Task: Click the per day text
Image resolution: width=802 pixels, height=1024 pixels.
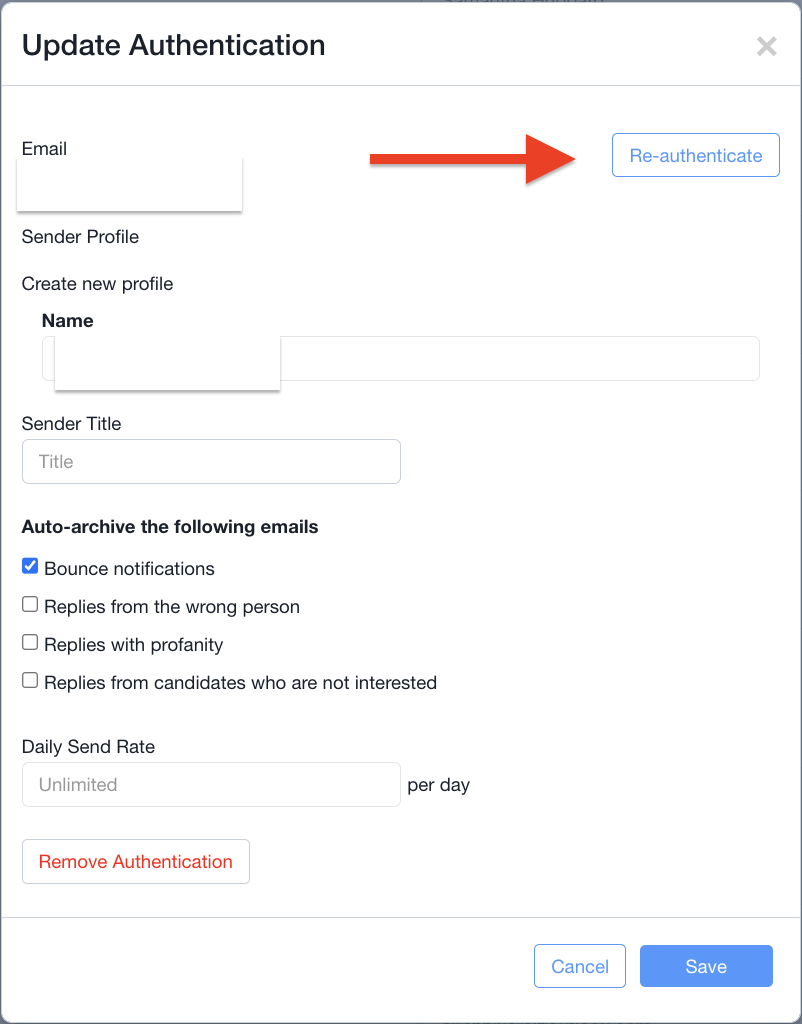Action: pyautogui.click(x=438, y=785)
